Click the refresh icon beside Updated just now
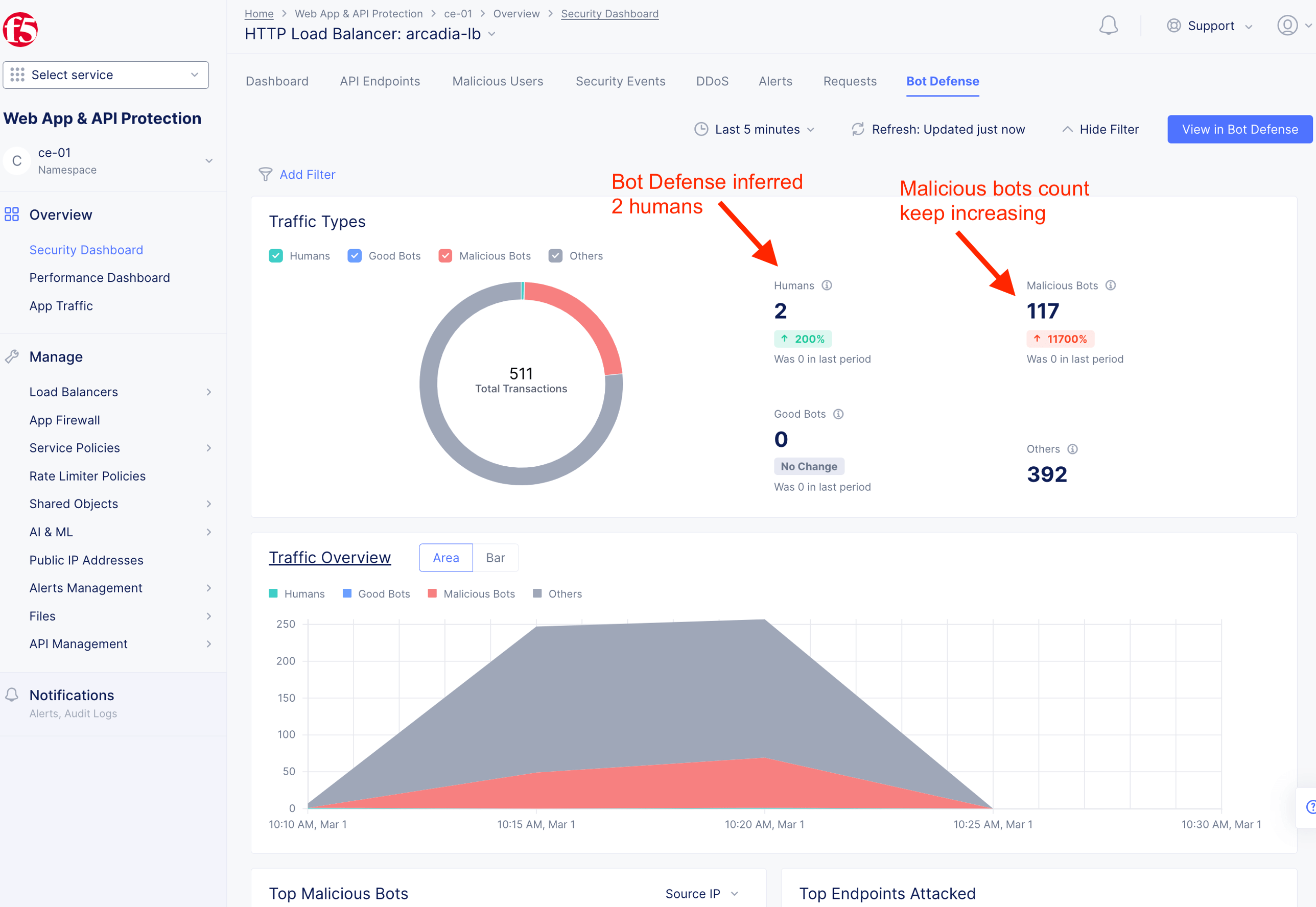Image resolution: width=1316 pixels, height=907 pixels. coord(857,130)
